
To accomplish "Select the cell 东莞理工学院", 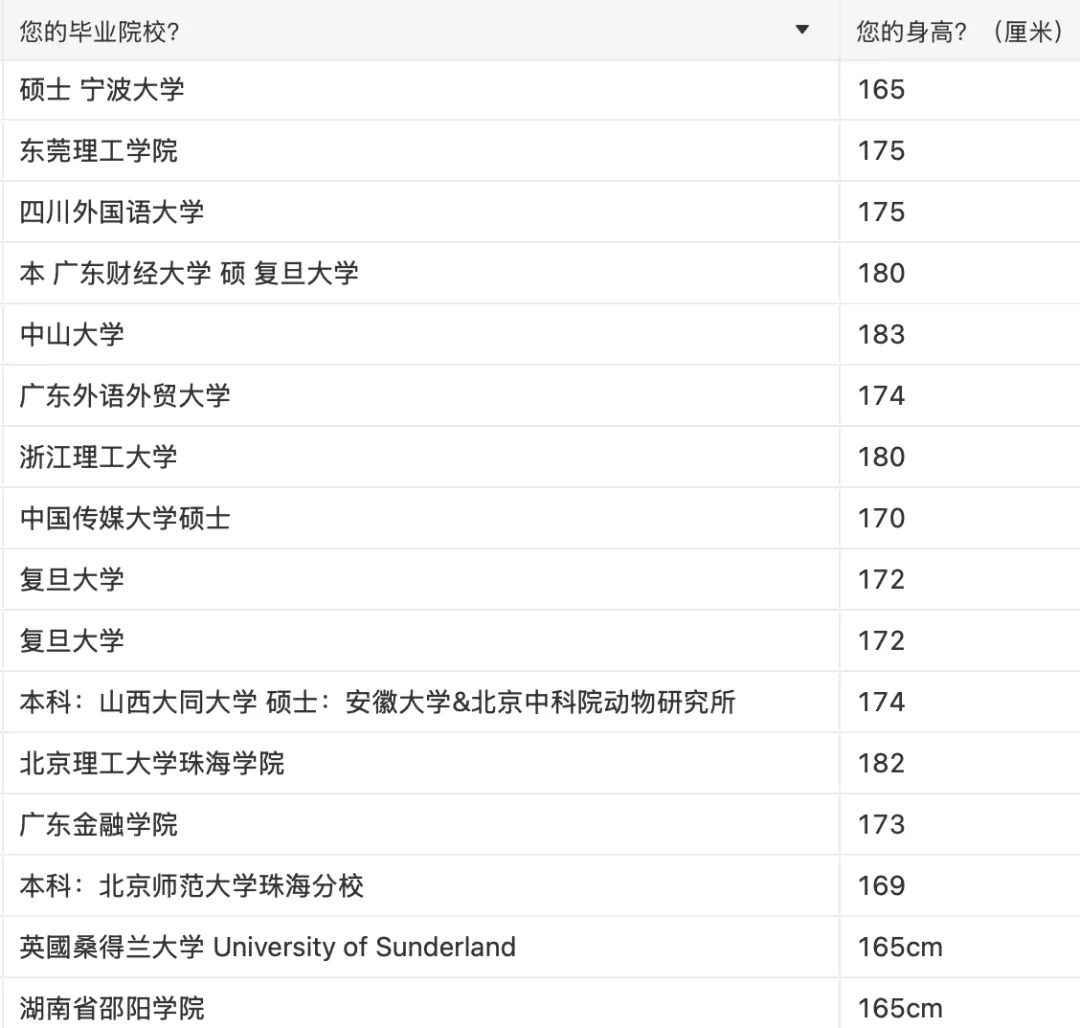I will (x=421, y=151).
